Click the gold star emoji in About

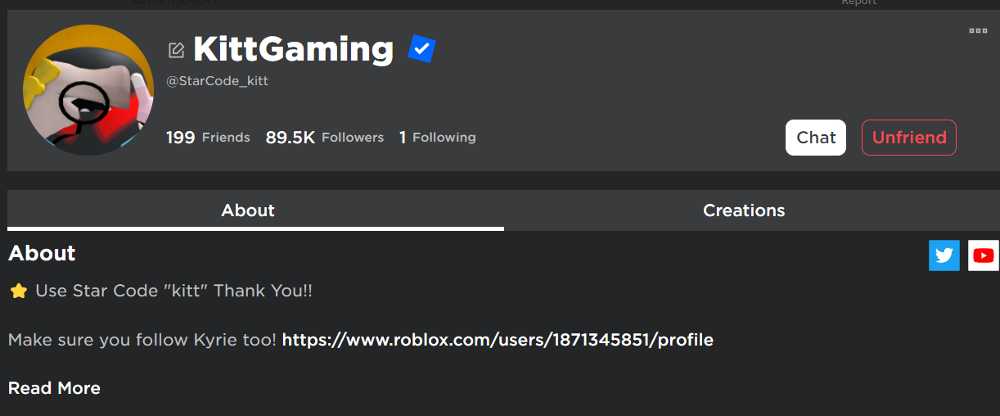point(18,291)
